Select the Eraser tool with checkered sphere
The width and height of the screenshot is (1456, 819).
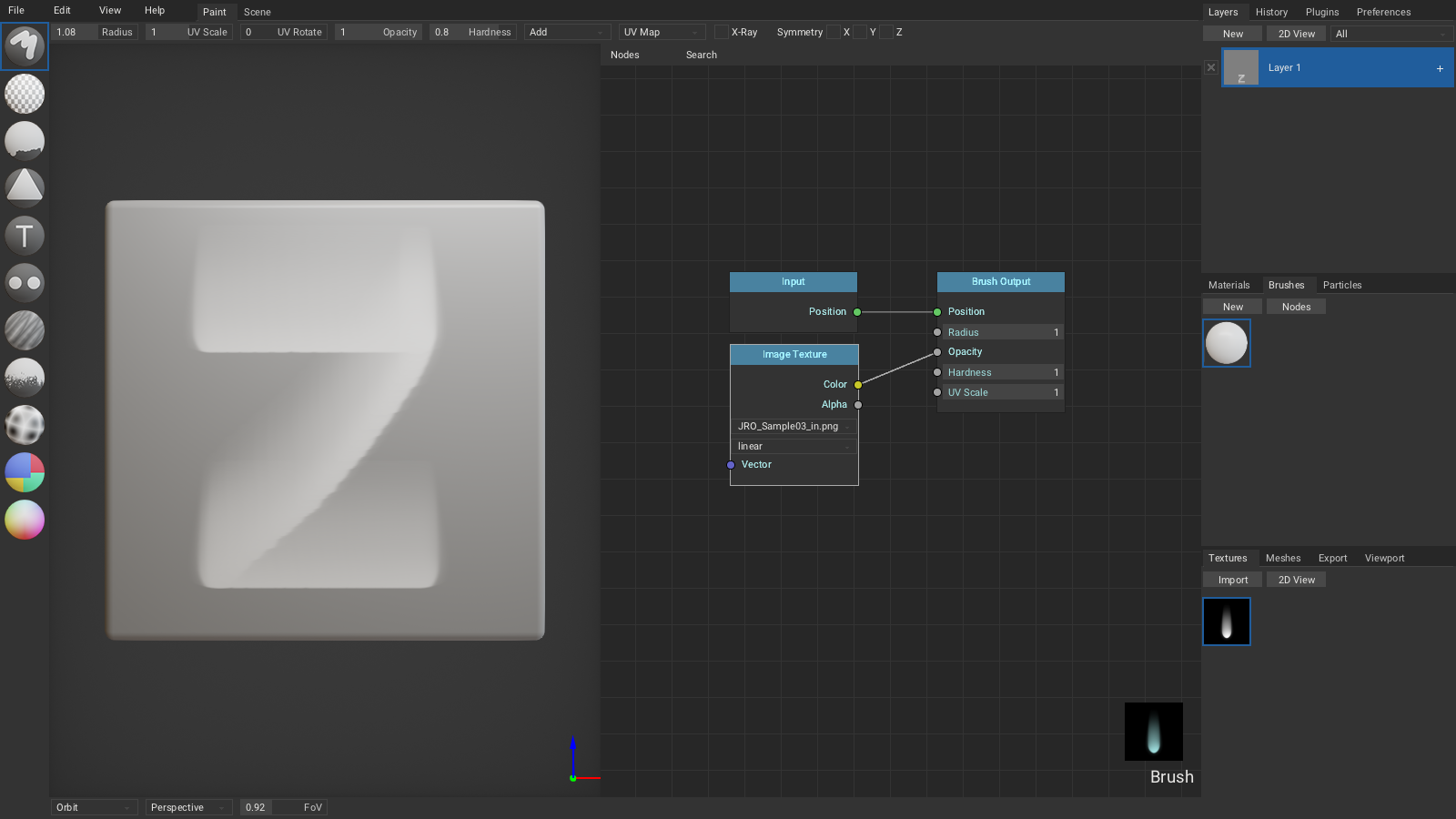point(25,94)
